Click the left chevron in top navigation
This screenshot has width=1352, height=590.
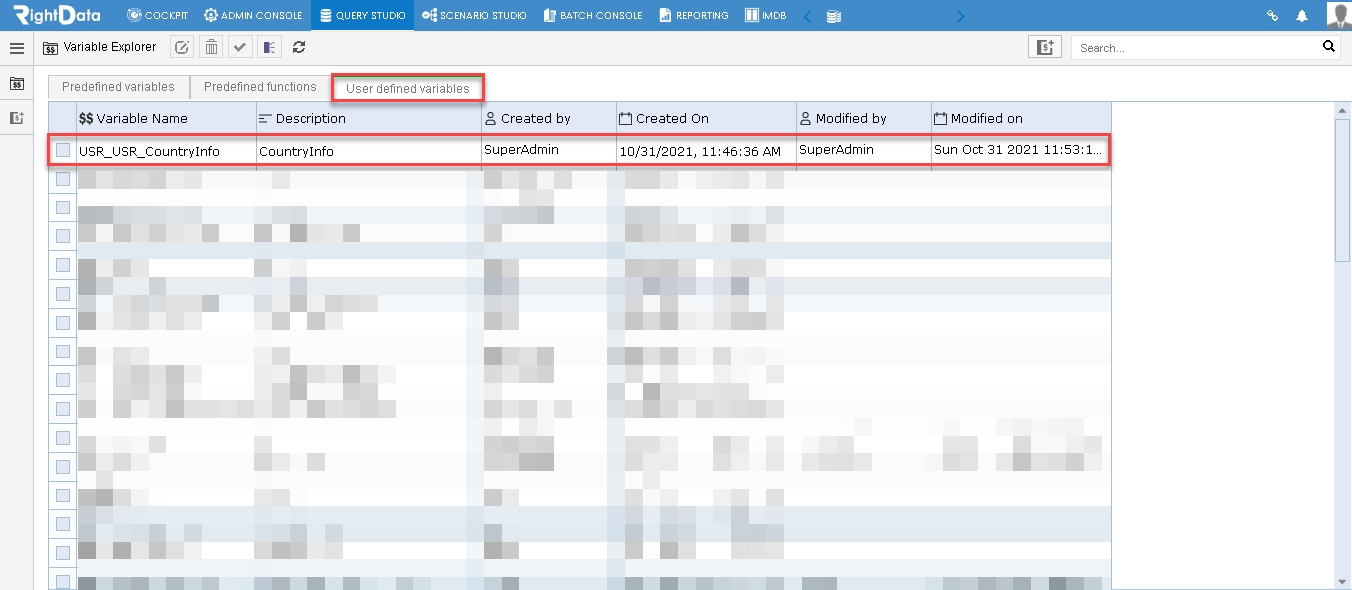[x=808, y=16]
